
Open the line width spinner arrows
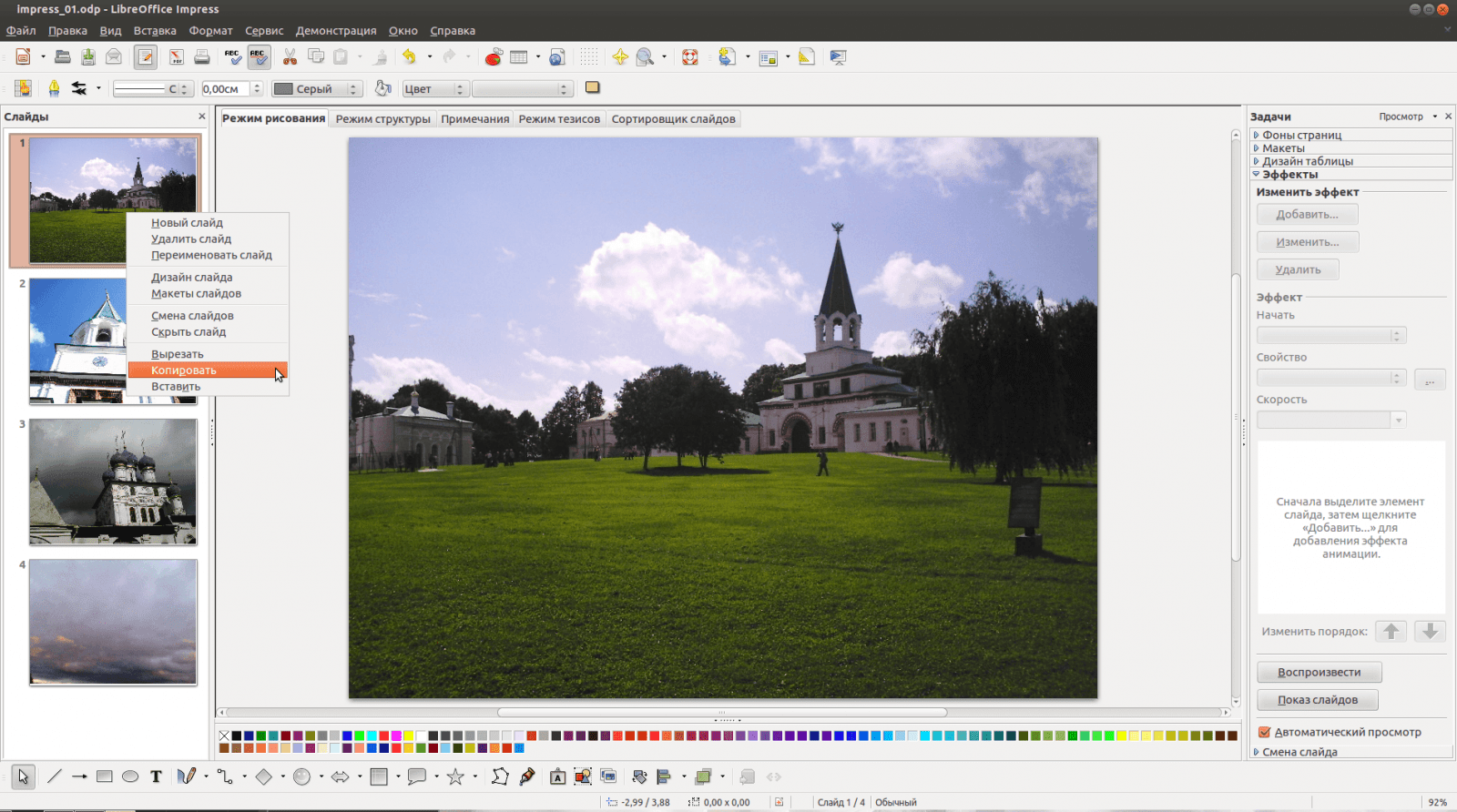[x=257, y=88]
